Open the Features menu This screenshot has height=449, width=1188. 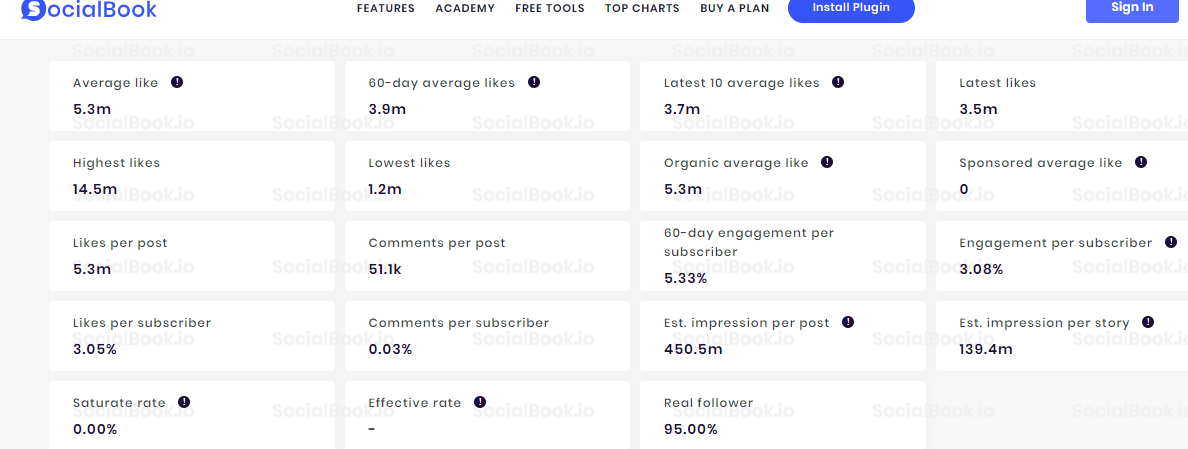(385, 9)
